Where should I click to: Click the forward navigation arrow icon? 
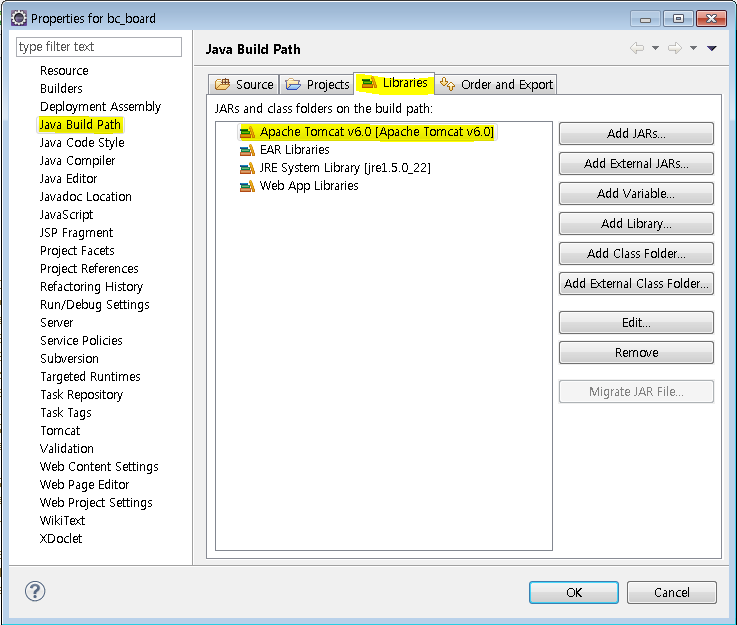coord(675,48)
